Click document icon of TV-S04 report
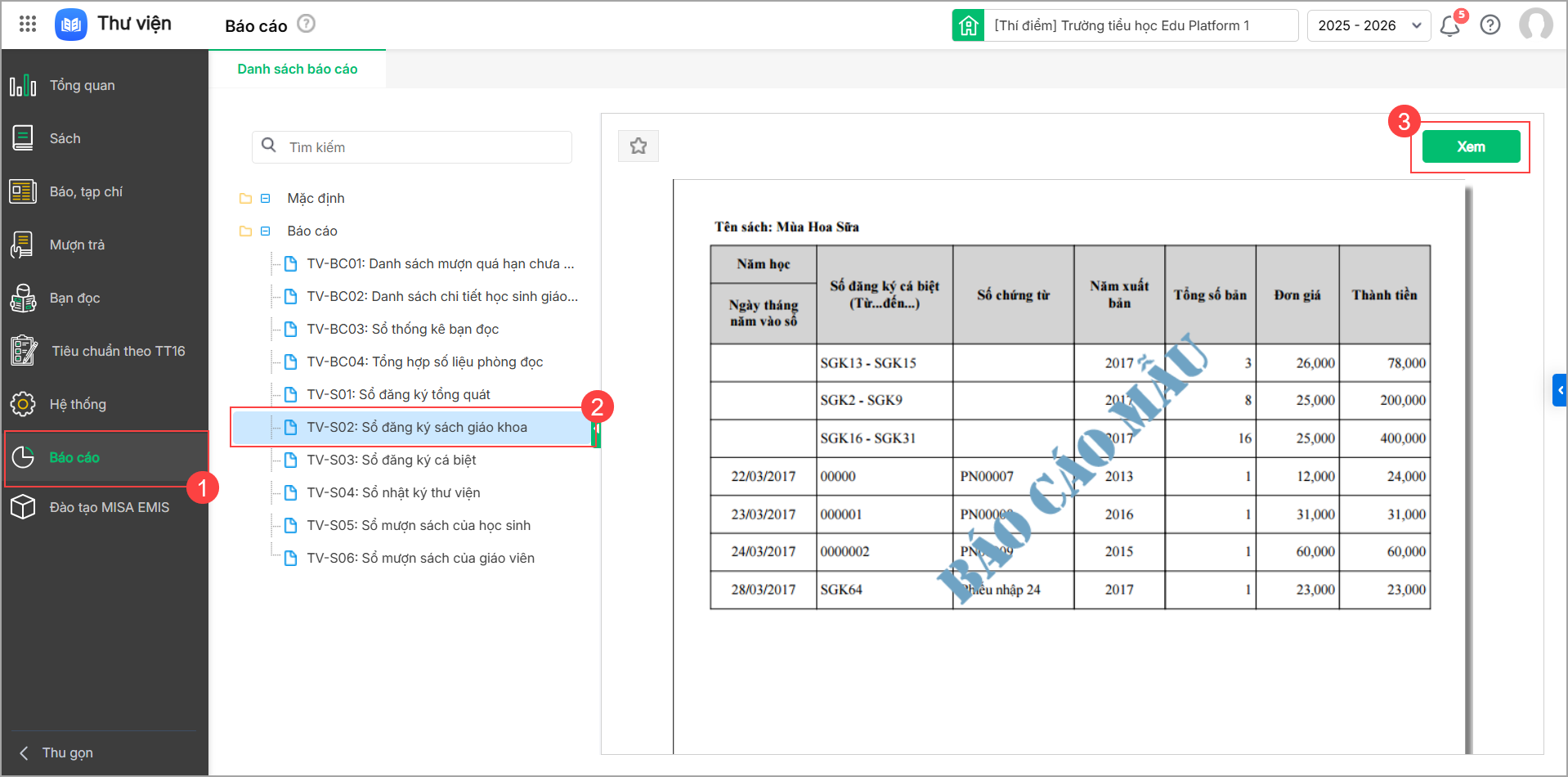 pyautogui.click(x=290, y=492)
